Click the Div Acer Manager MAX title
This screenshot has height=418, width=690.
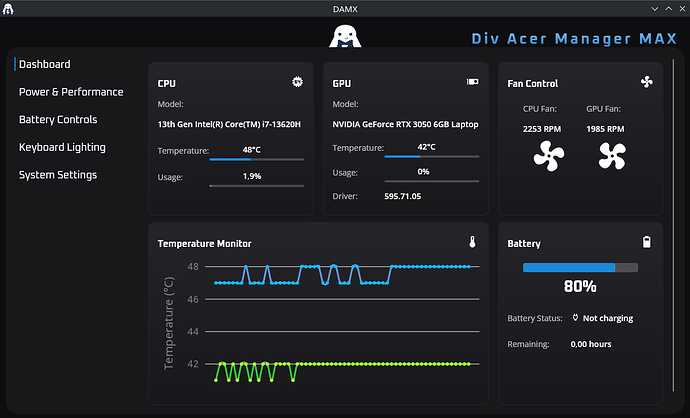pyautogui.click(x=574, y=39)
